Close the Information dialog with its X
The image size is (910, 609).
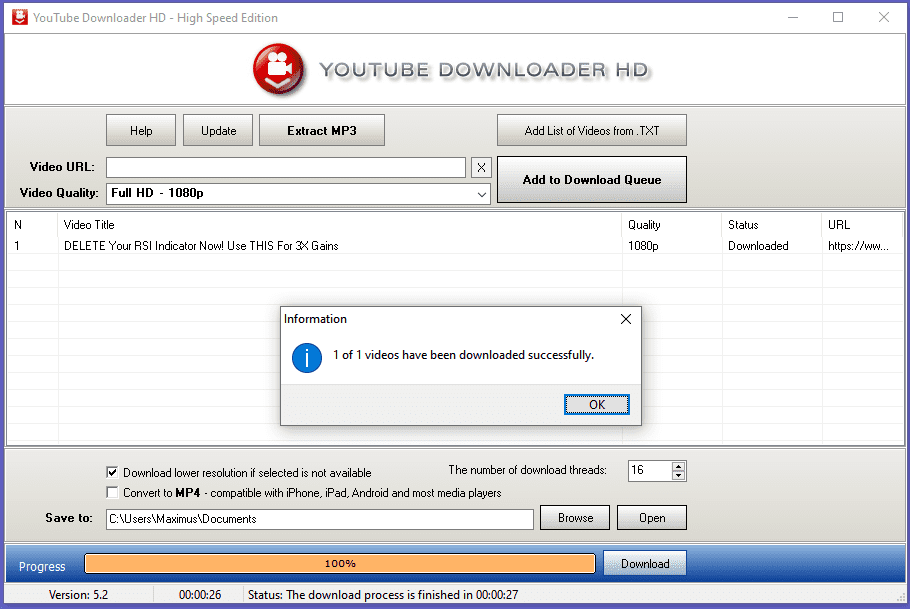pyautogui.click(x=626, y=319)
